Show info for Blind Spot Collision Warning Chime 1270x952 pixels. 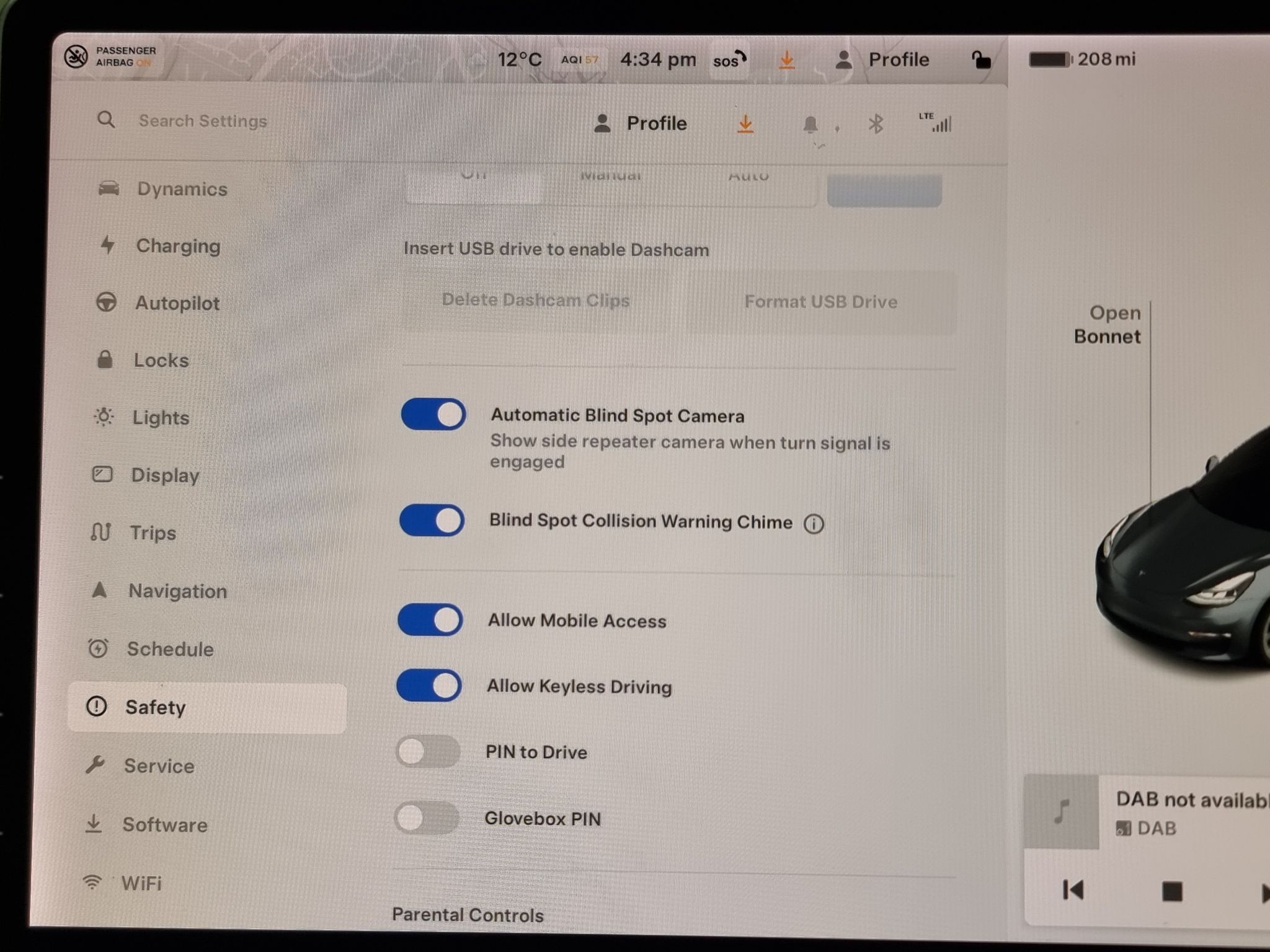[x=814, y=524]
